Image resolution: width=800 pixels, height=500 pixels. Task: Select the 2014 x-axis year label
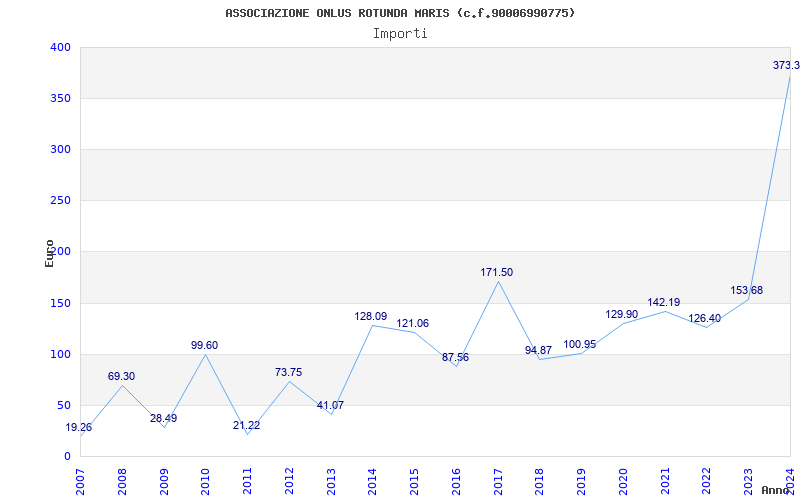pos(372,482)
